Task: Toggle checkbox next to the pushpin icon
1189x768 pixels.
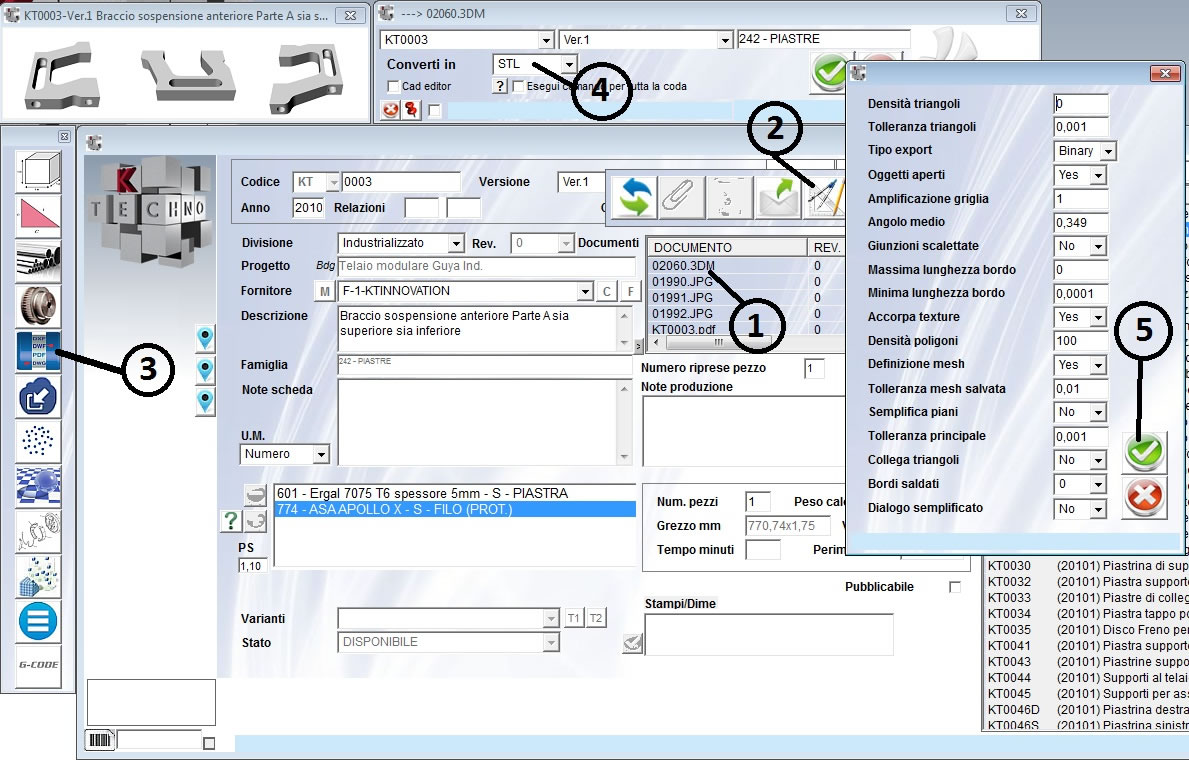Action: (435, 111)
